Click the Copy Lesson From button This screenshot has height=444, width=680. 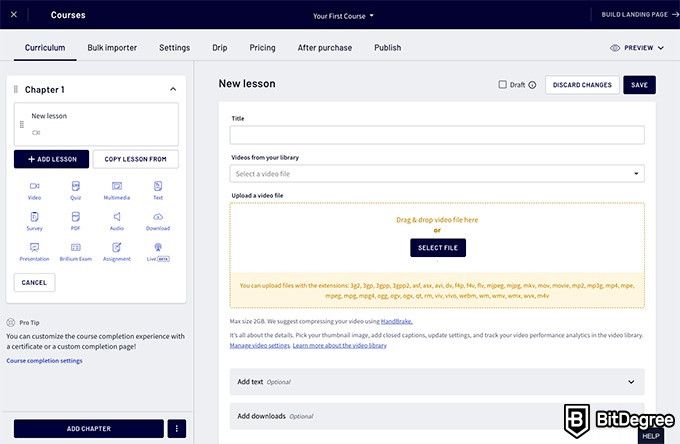click(135, 159)
